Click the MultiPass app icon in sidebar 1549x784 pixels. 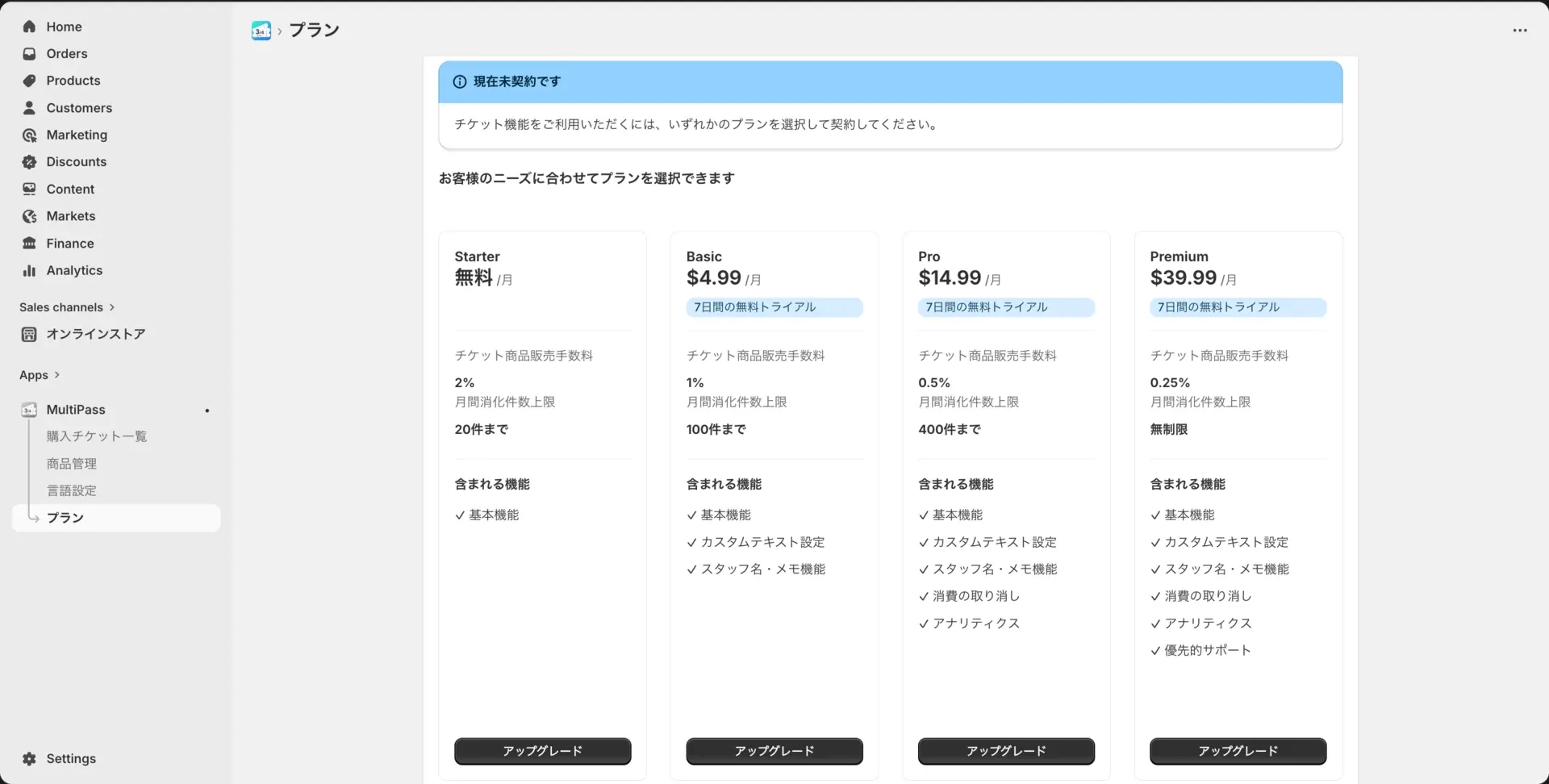29,410
